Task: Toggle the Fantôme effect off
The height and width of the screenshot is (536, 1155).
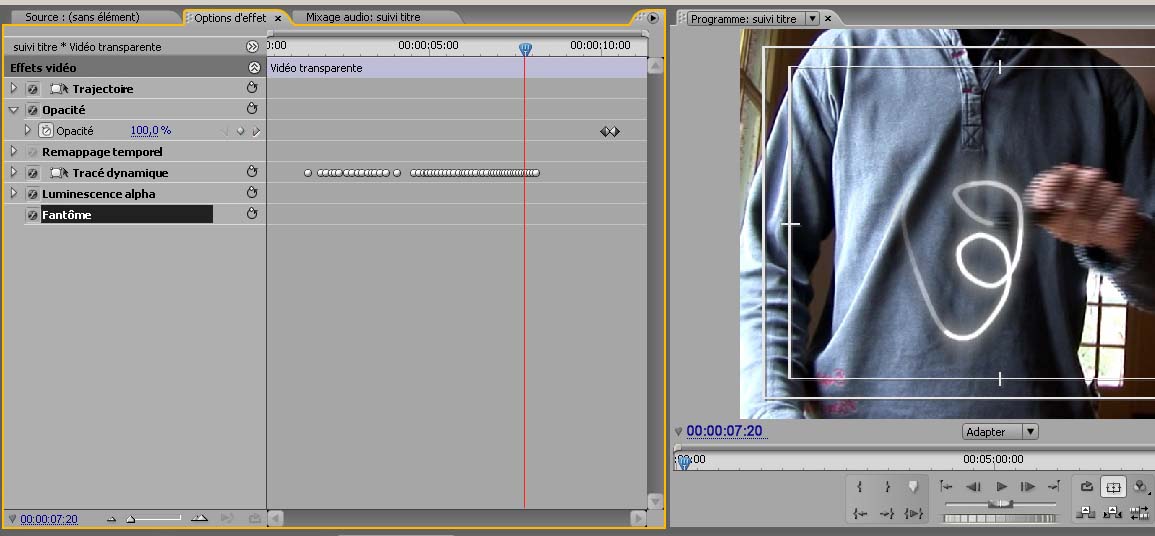Action: (x=32, y=215)
